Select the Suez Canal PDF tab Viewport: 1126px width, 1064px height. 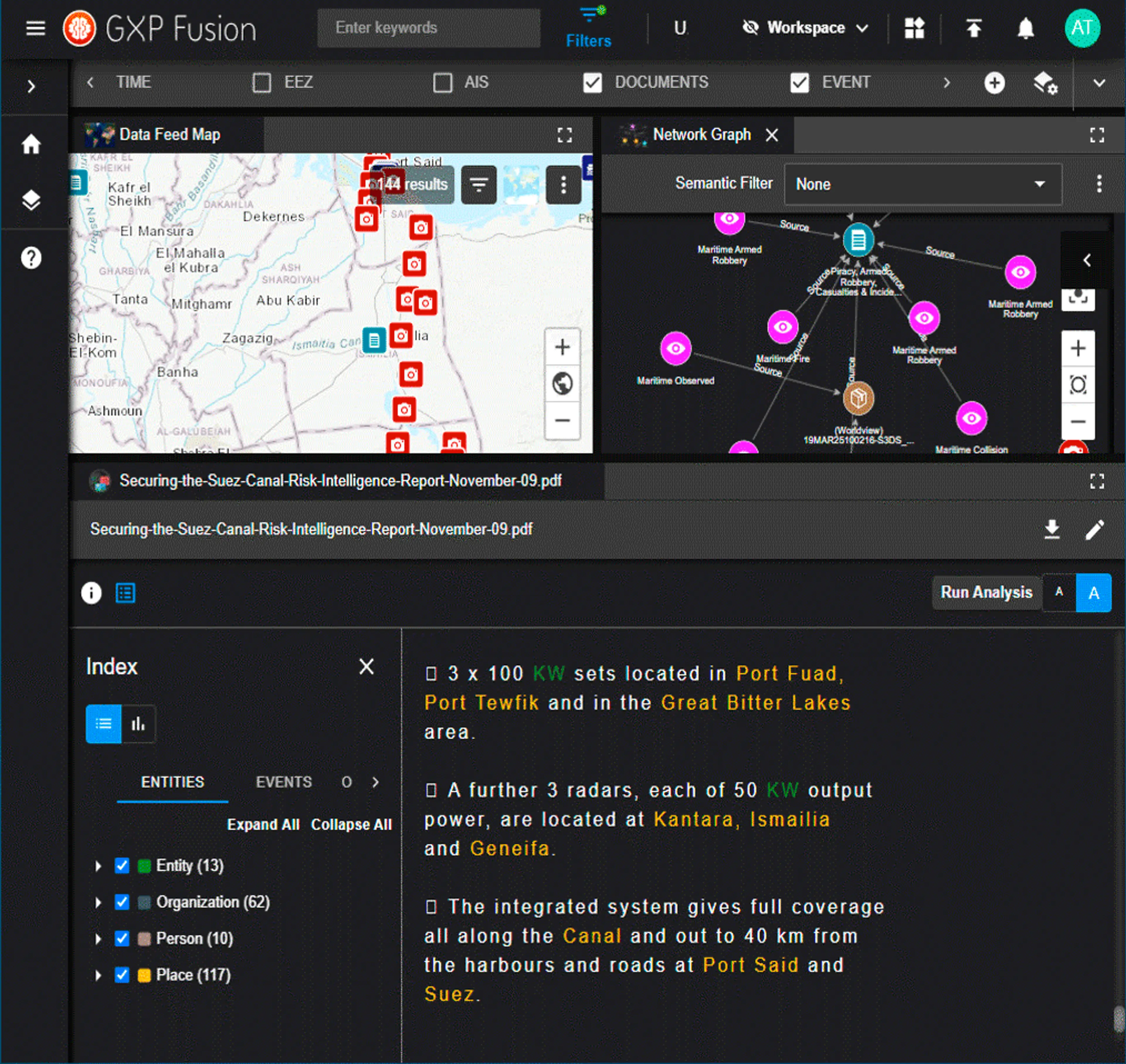coord(337,481)
